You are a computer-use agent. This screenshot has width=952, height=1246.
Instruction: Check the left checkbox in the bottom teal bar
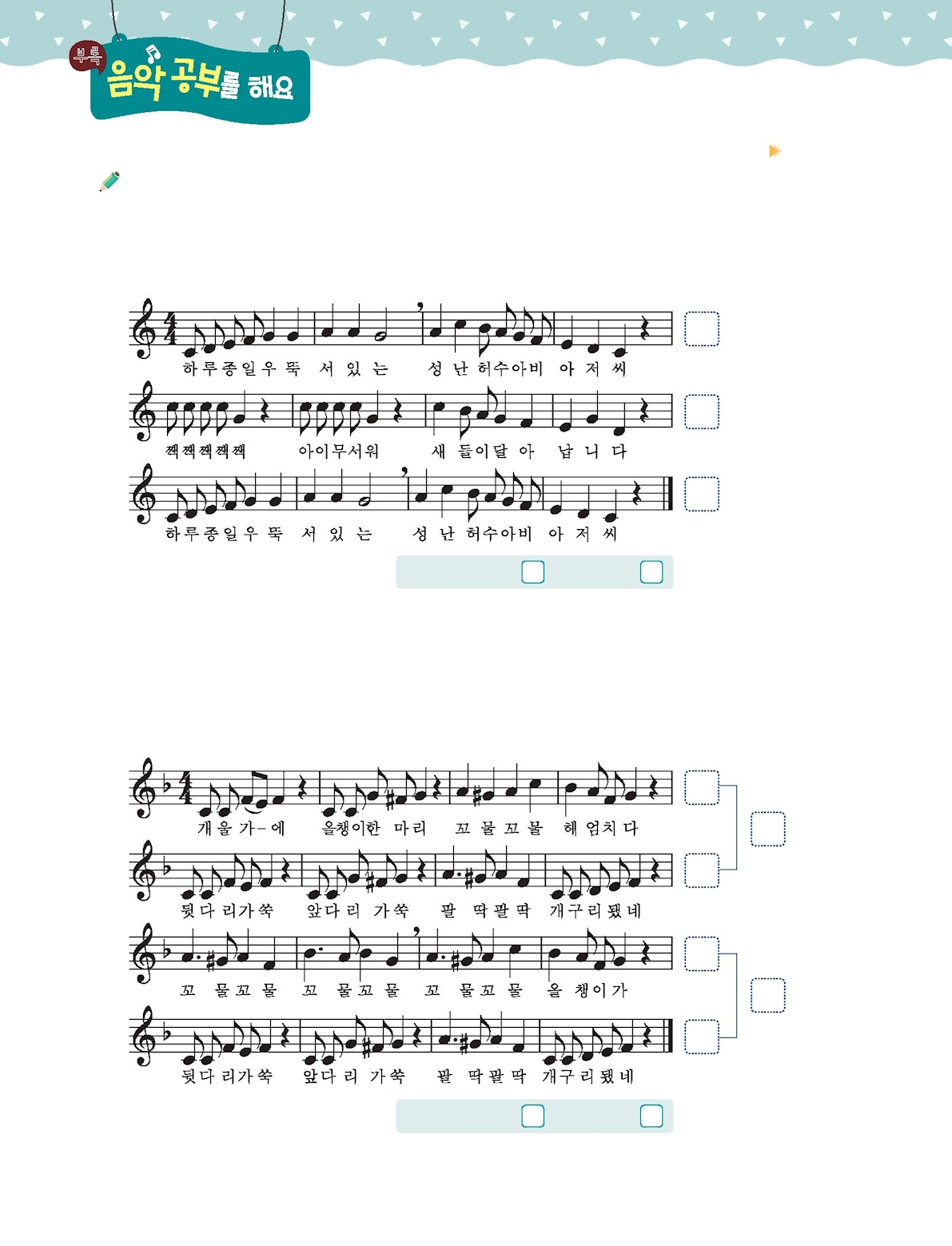(x=532, y=1116)
